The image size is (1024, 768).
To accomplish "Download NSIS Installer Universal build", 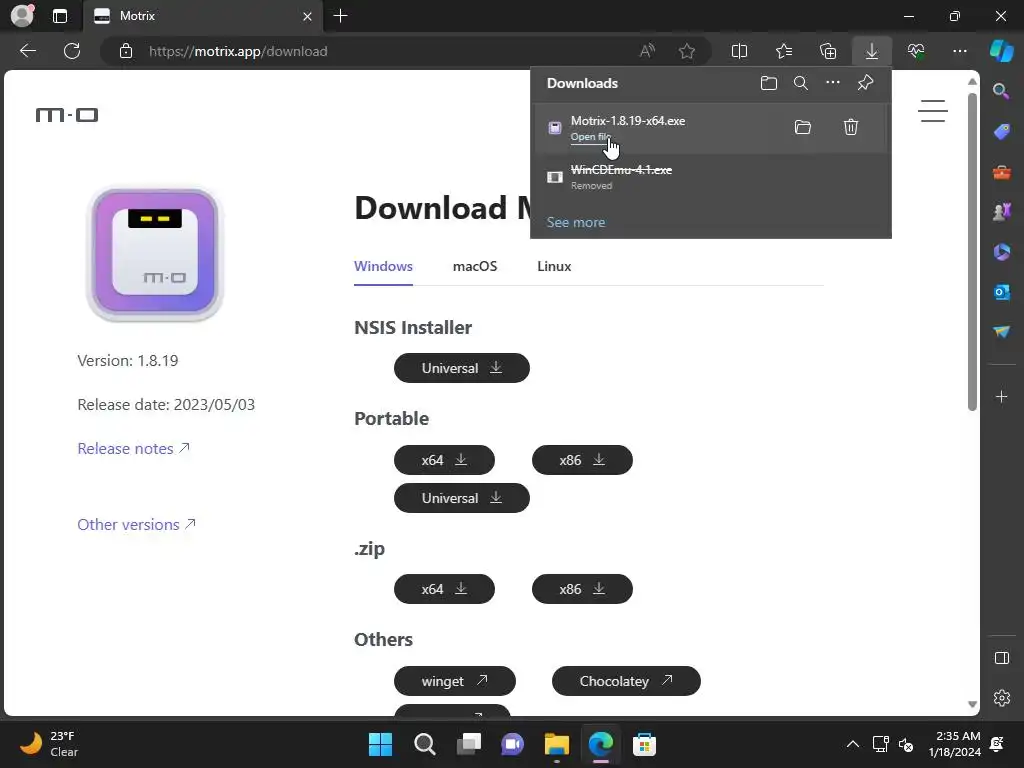I will [x=462, y=368].
